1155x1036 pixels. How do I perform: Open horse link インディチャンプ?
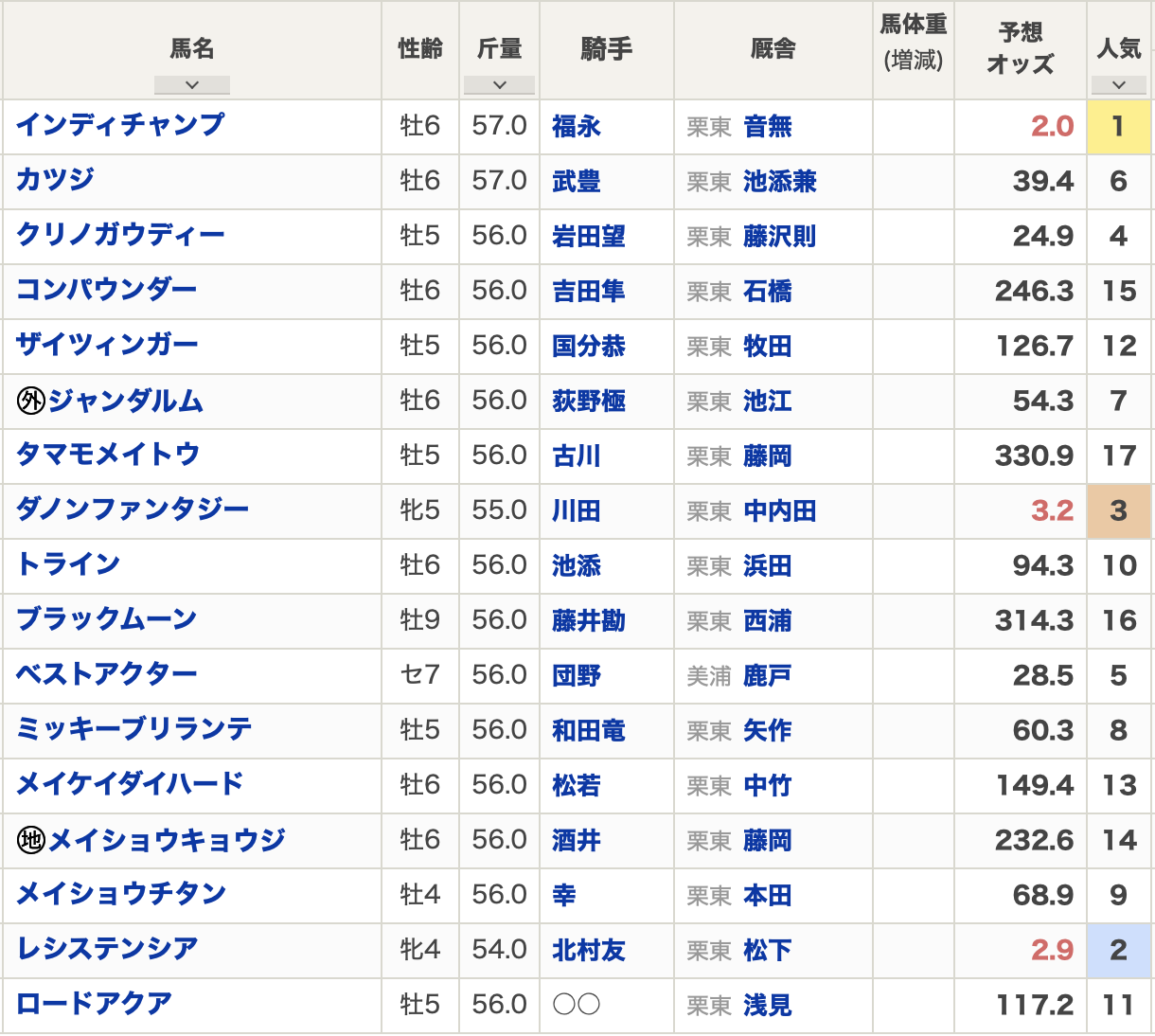coord(120,125)
